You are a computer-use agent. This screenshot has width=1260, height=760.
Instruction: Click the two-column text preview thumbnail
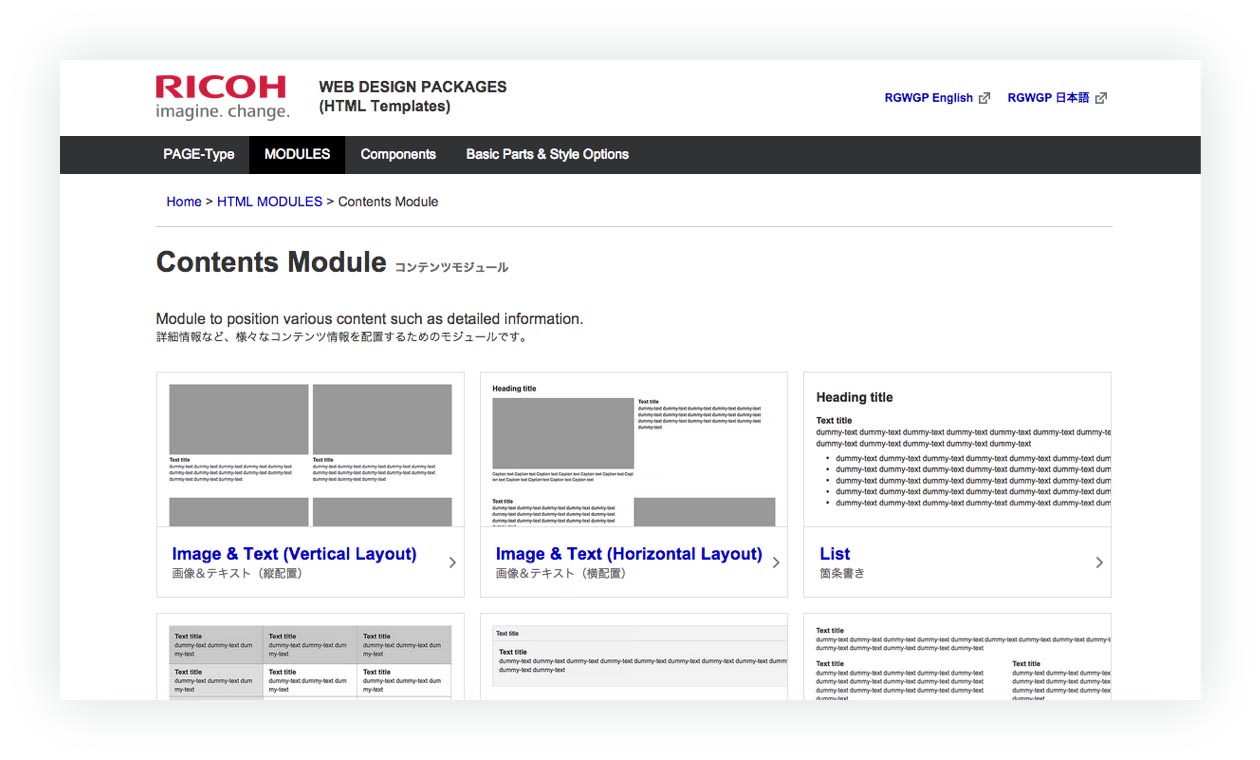click(957, 657)
